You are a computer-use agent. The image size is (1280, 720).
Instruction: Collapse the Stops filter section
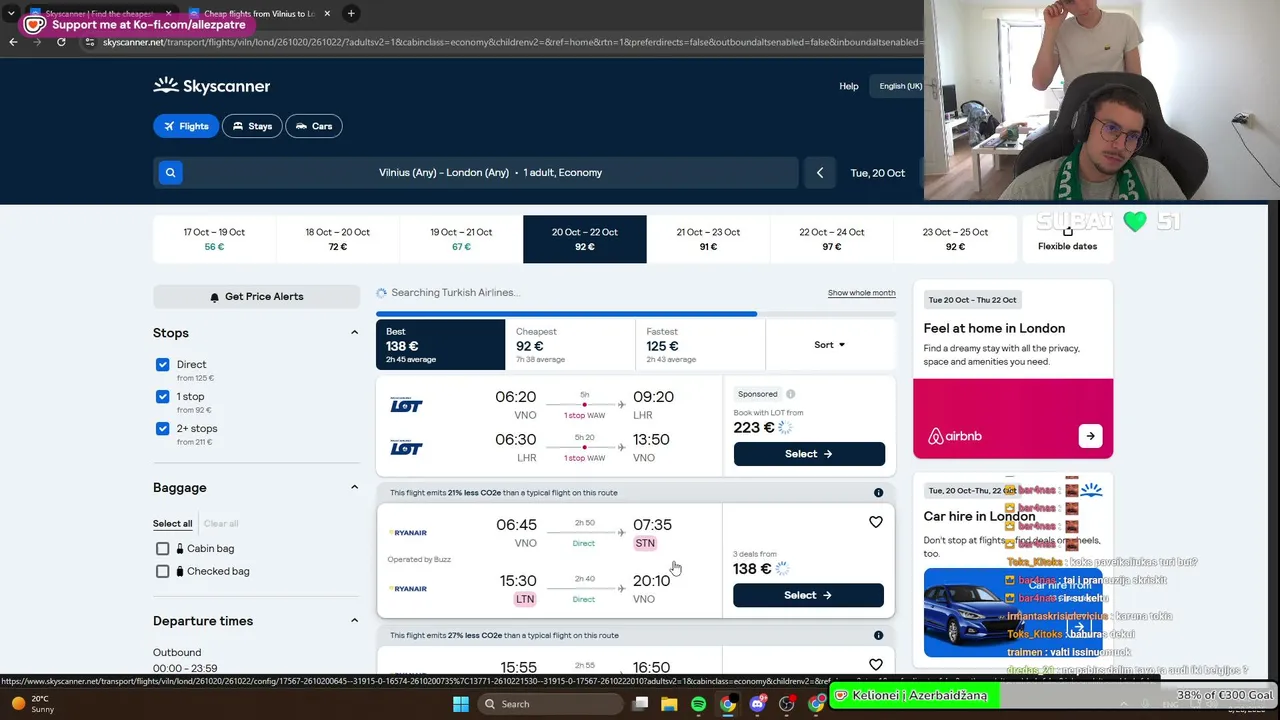click(354, 333)
